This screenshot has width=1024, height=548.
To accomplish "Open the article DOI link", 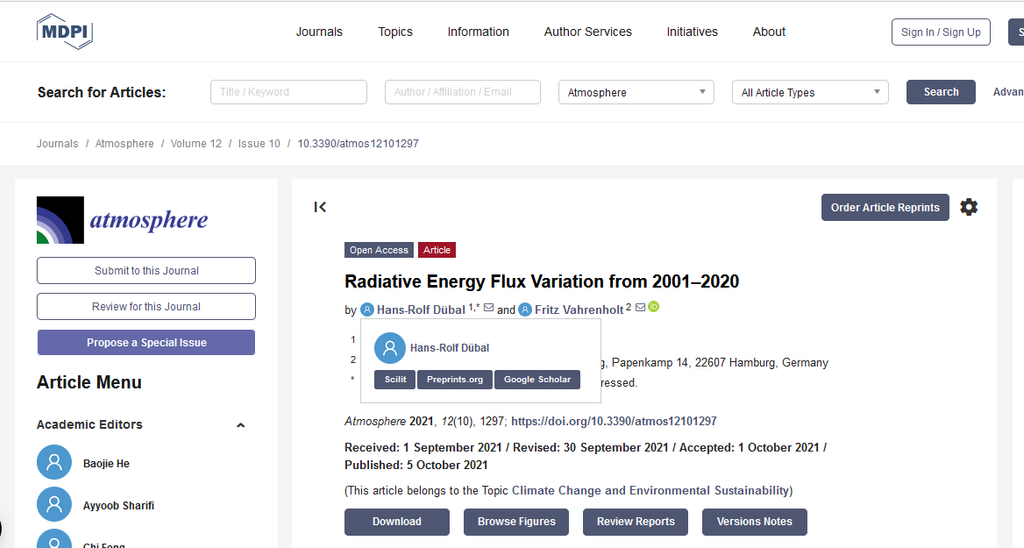I will pyautogui.click(x=613, y=421).
